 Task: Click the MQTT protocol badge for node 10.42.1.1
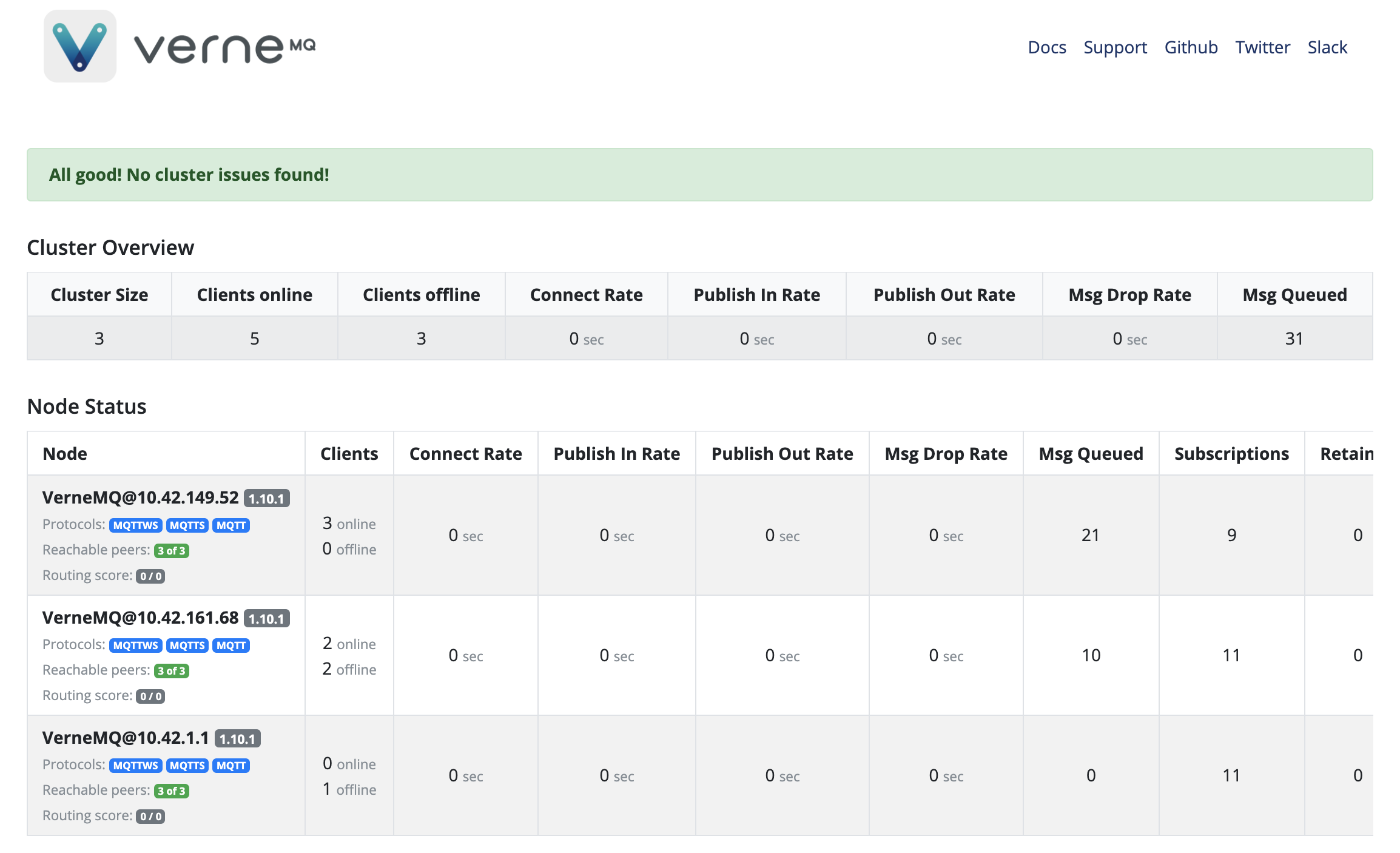coord(231,766)
